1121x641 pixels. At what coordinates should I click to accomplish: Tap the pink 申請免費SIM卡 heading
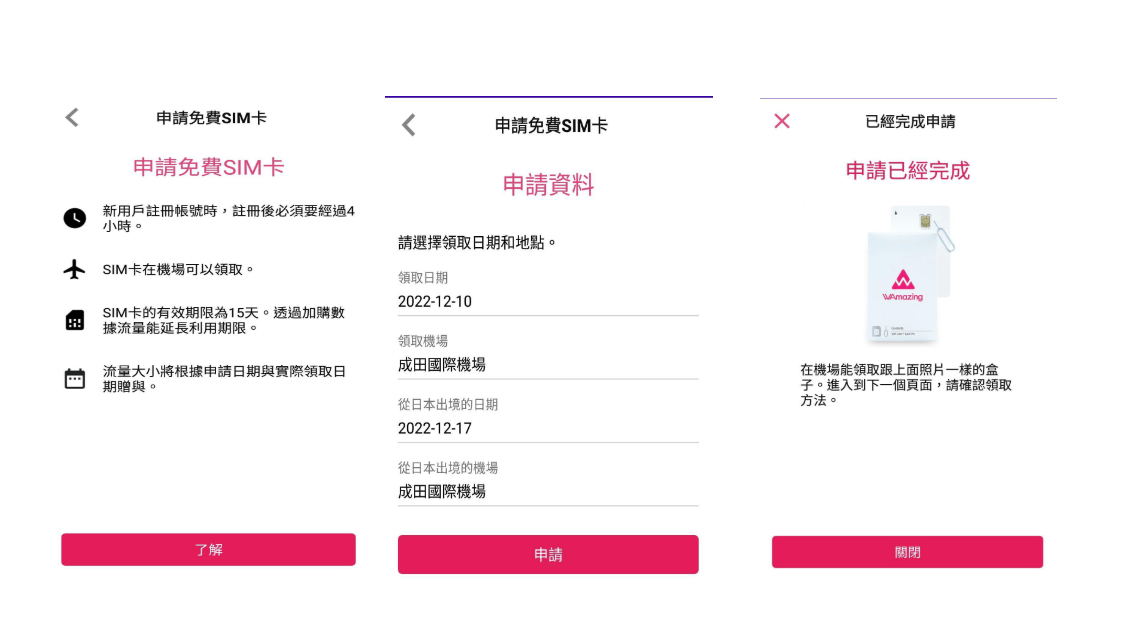click(x=209, y=167)
